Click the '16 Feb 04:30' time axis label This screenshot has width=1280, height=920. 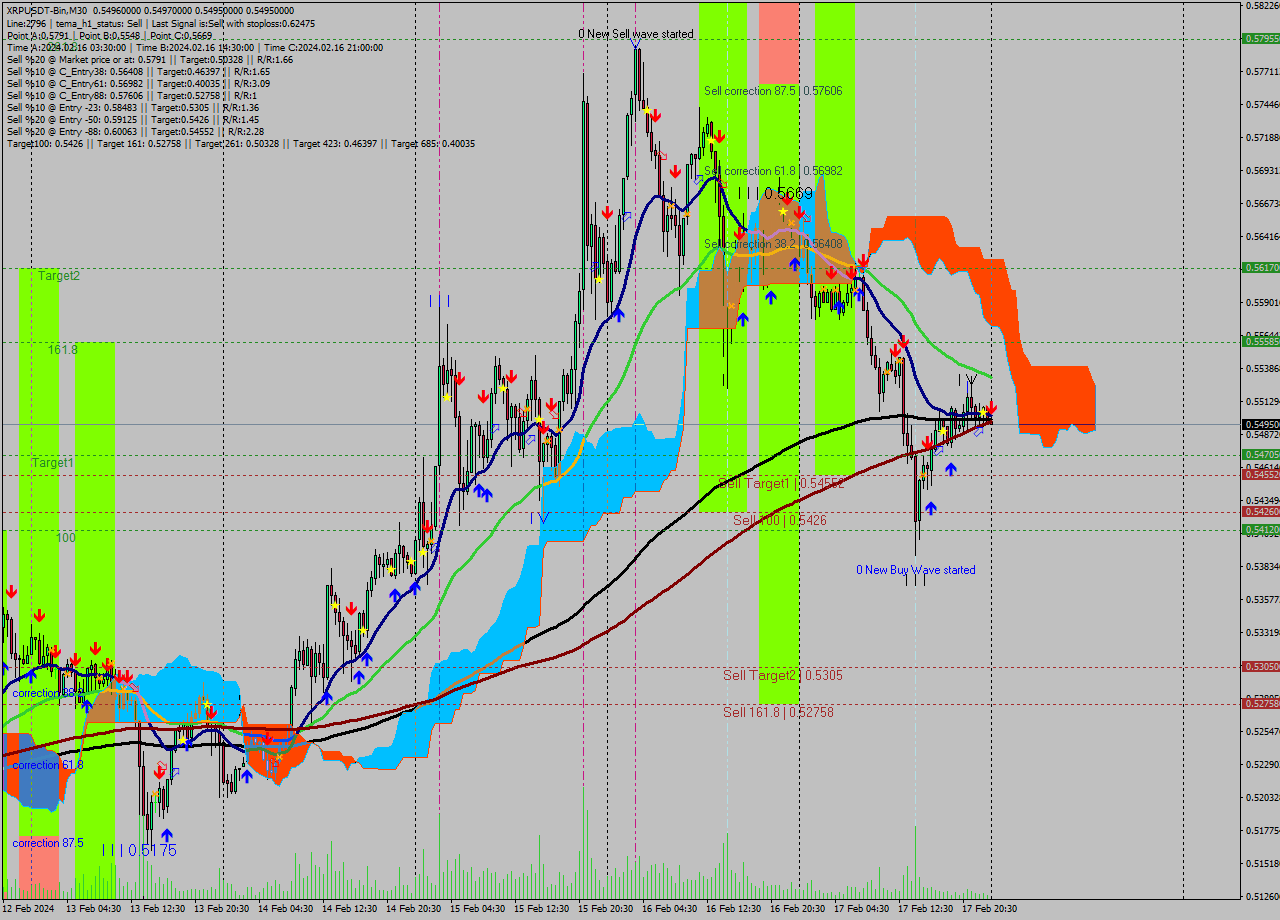(670, 909)
